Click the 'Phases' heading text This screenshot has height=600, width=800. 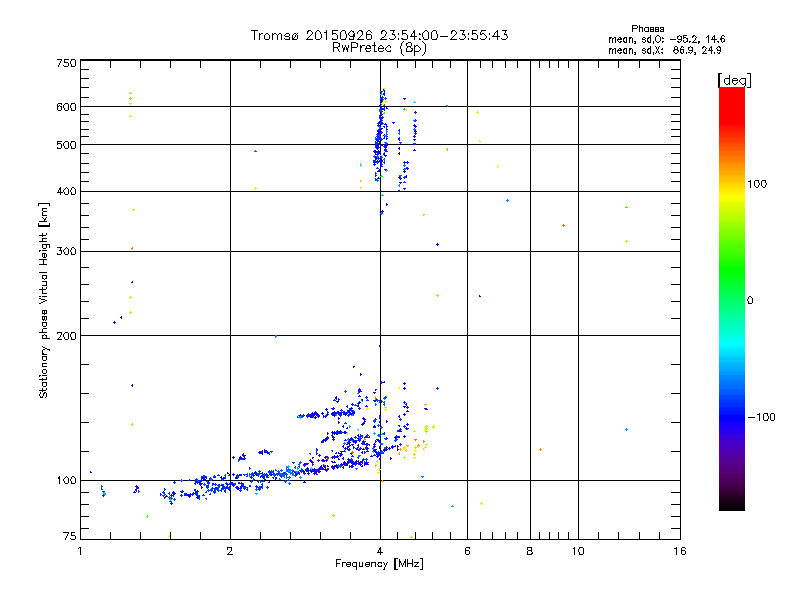click(x=647, y=29)
